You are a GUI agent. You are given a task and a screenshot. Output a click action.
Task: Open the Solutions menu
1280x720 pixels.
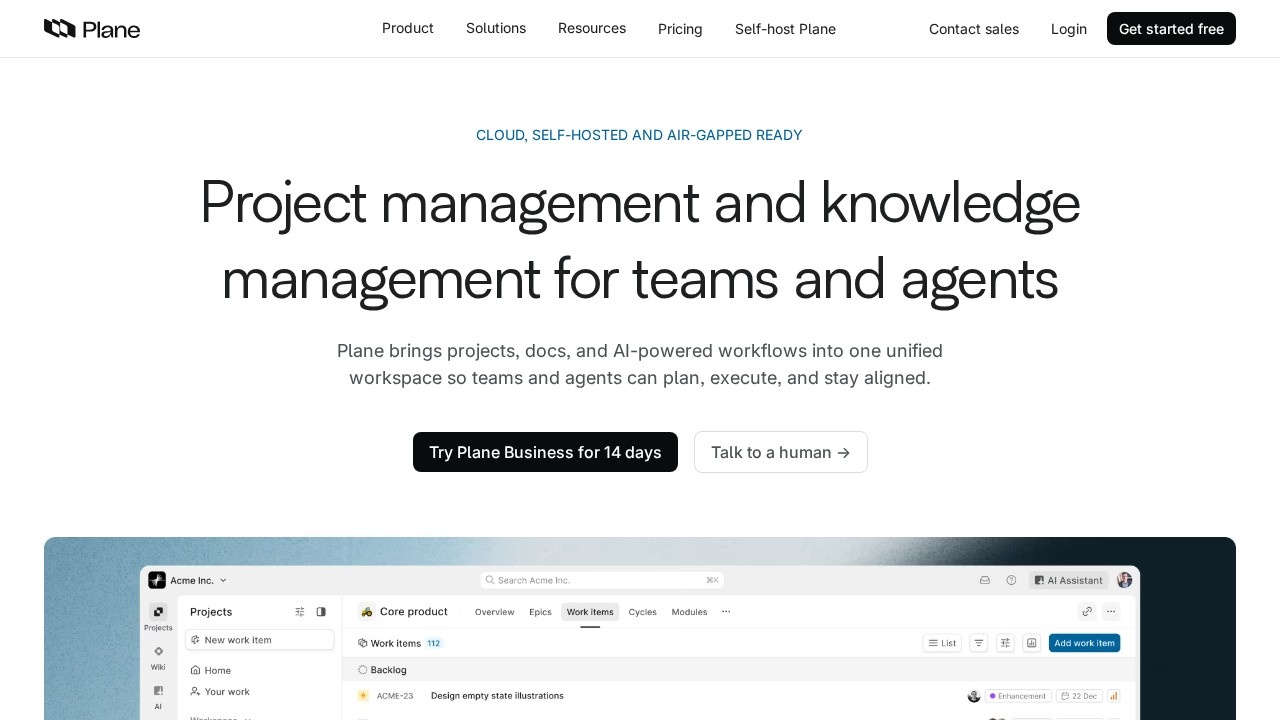click(x=496, y=28)
